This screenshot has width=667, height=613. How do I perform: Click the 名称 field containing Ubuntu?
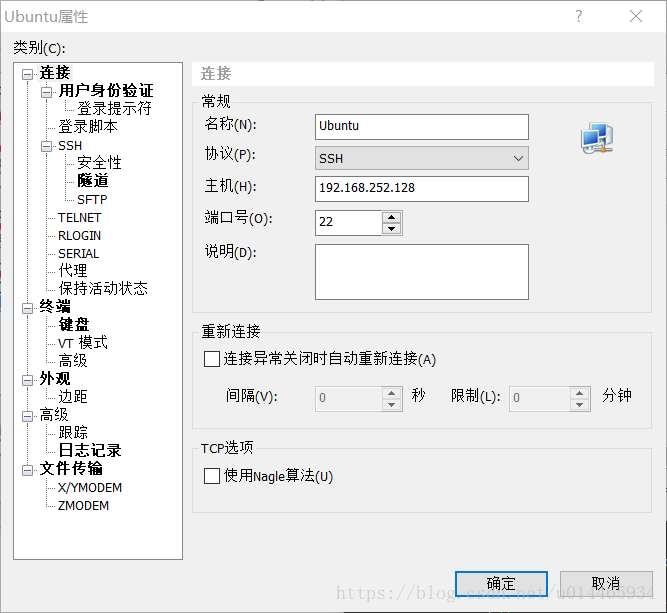[422, 126]
